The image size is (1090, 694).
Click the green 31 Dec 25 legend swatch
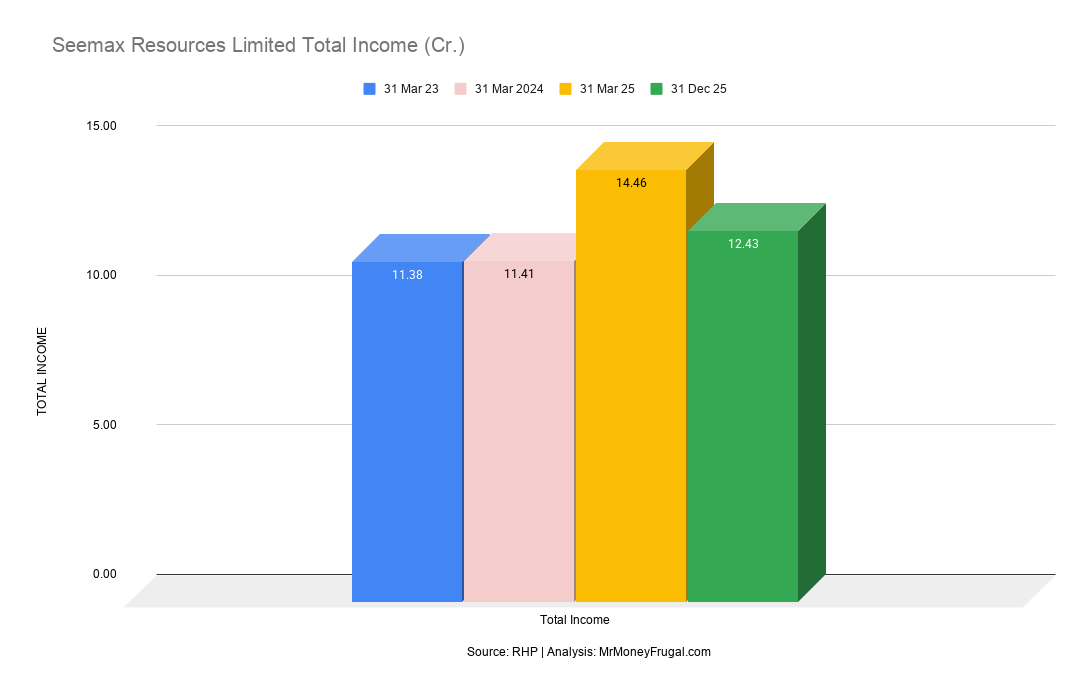[656, 89]
